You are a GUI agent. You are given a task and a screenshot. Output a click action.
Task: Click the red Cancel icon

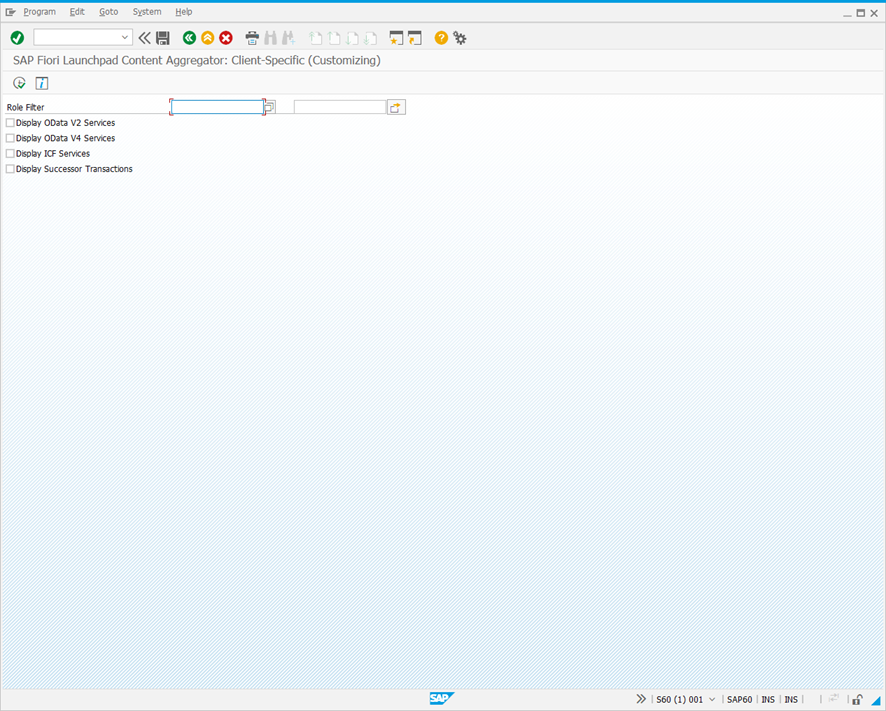[225, 37]
